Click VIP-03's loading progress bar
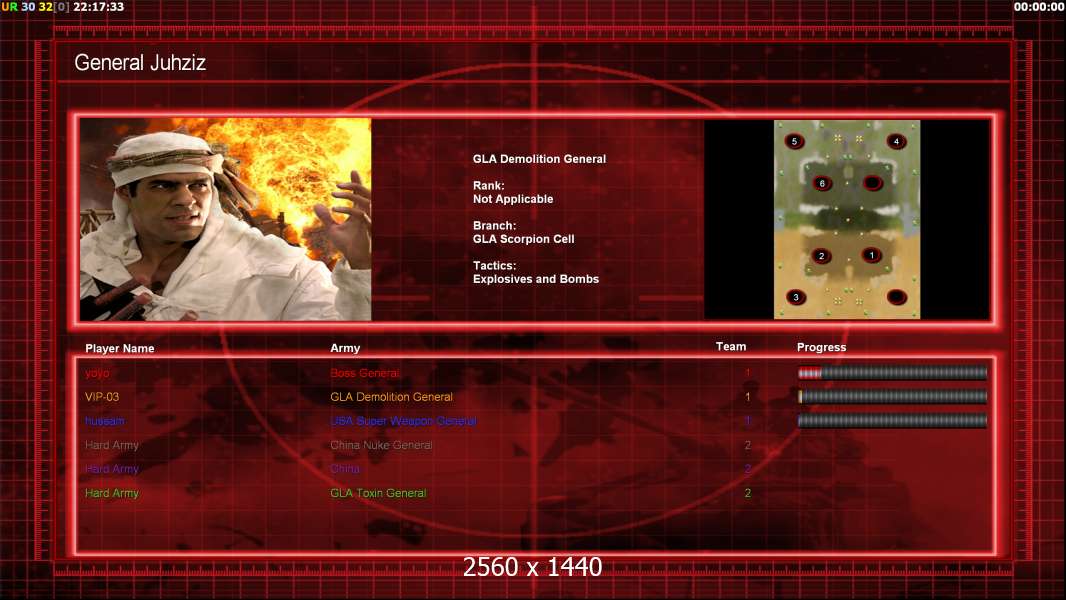This screenshot has width=1066, height=600. pos(892,396)
